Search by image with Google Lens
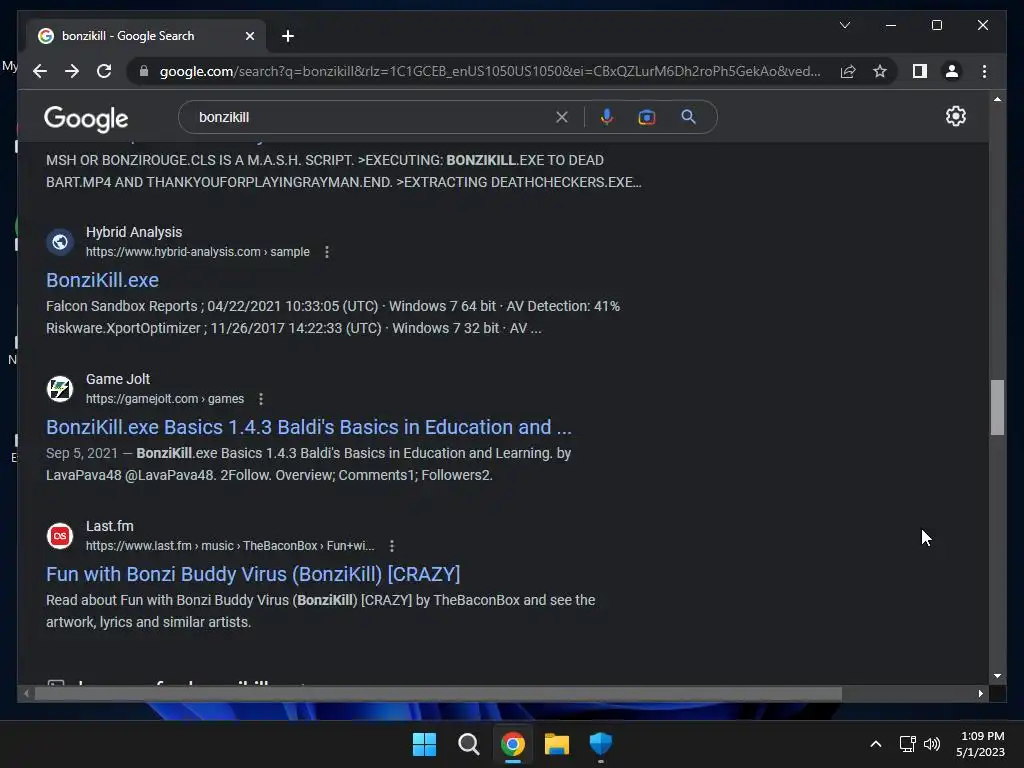 coord(647,117)
